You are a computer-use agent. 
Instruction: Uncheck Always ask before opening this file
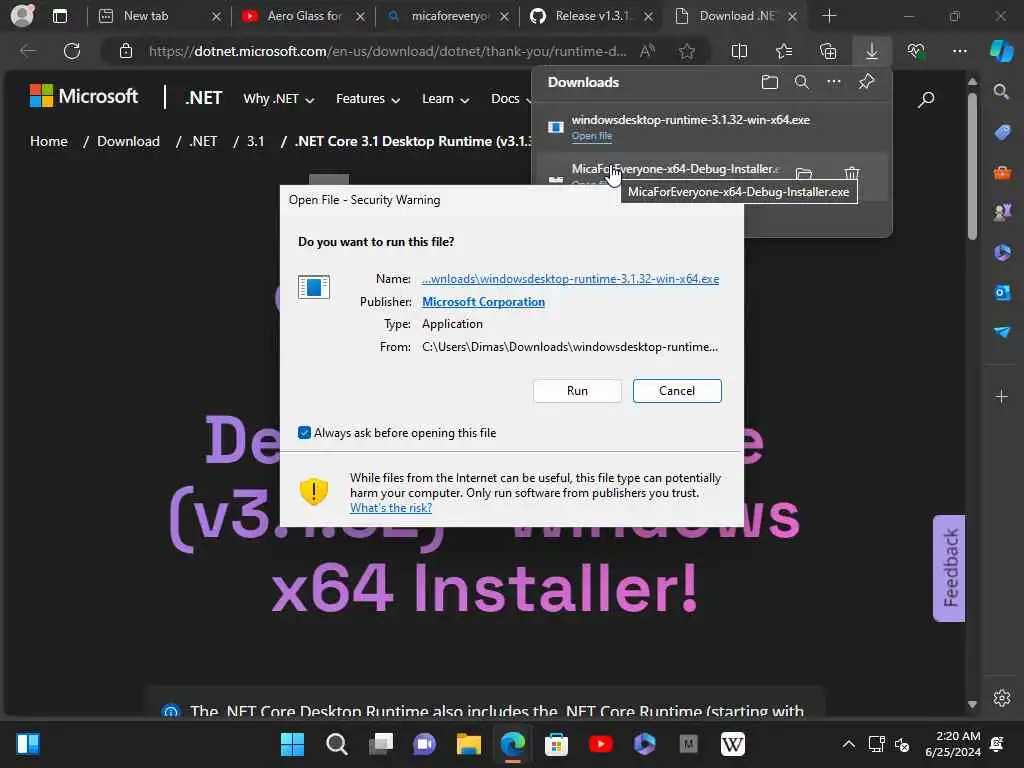[x=304, y=432]
